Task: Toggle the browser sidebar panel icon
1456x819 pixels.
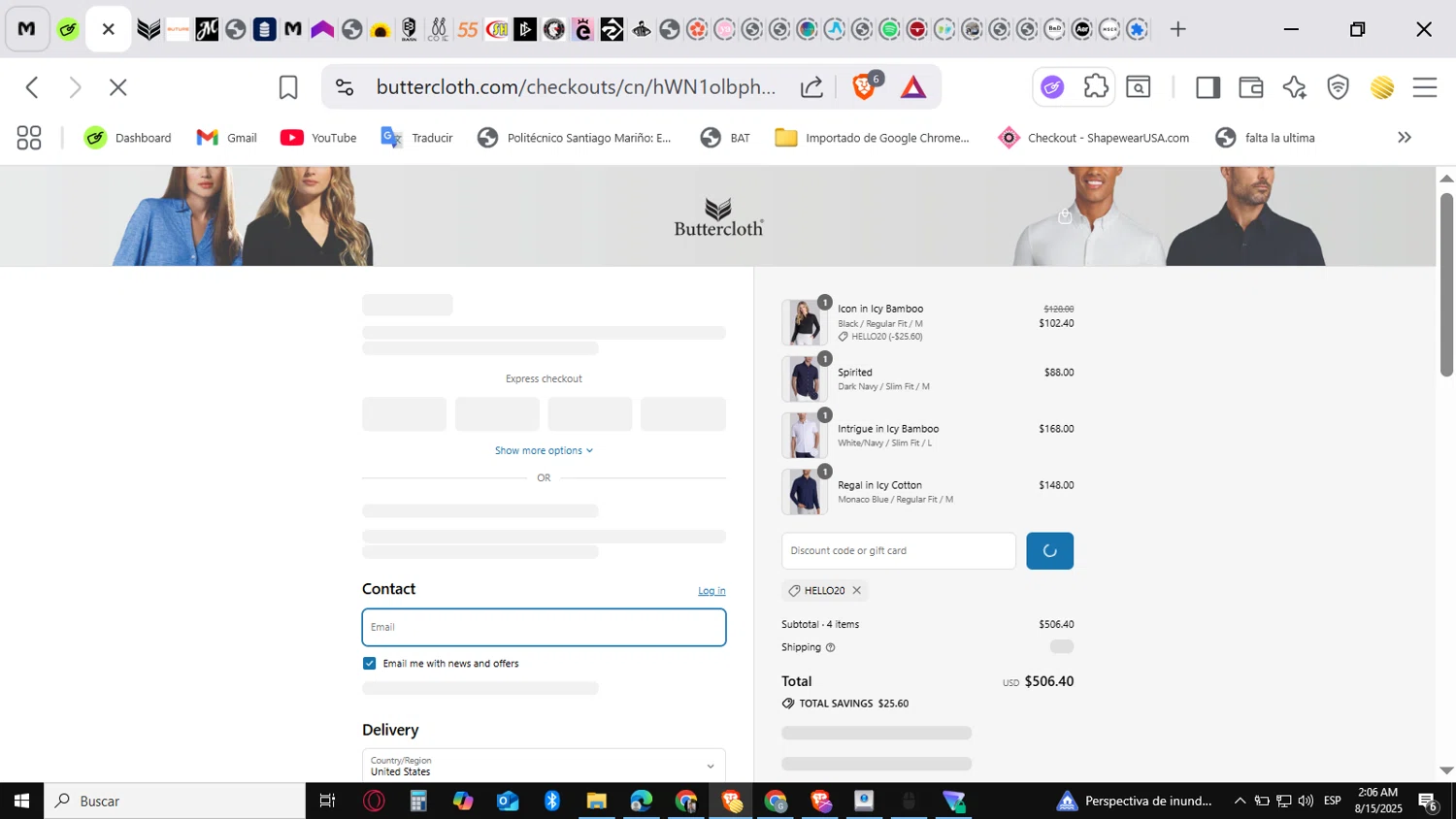Action: tap(1208, 87)
